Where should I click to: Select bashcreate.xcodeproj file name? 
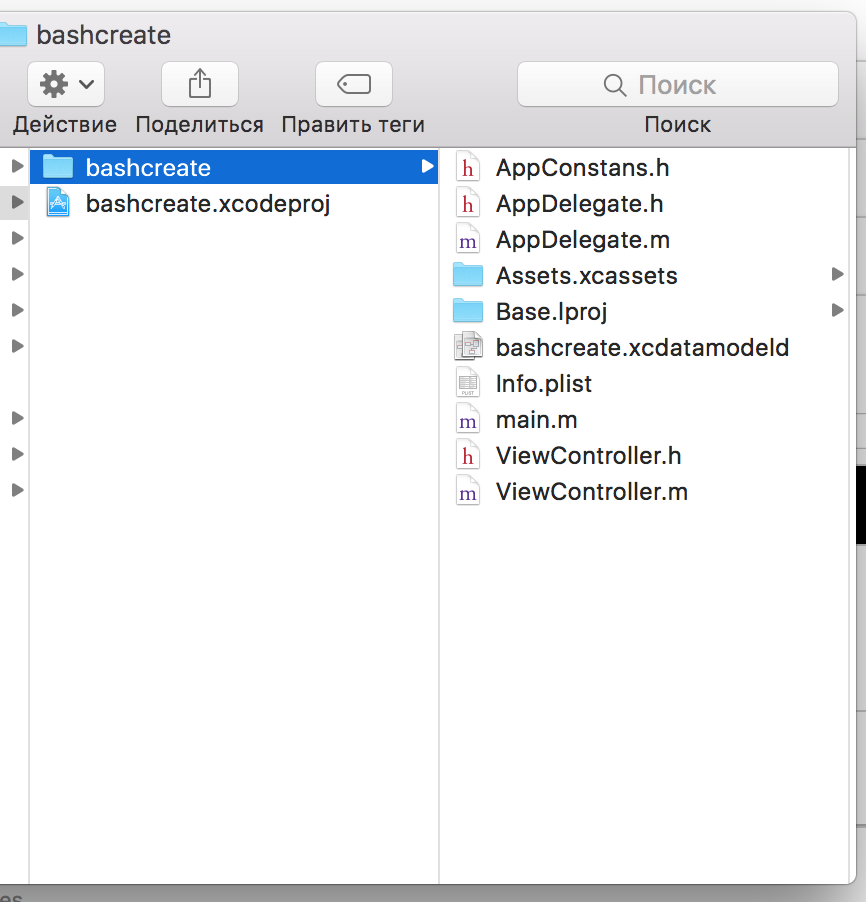(208, 204)
